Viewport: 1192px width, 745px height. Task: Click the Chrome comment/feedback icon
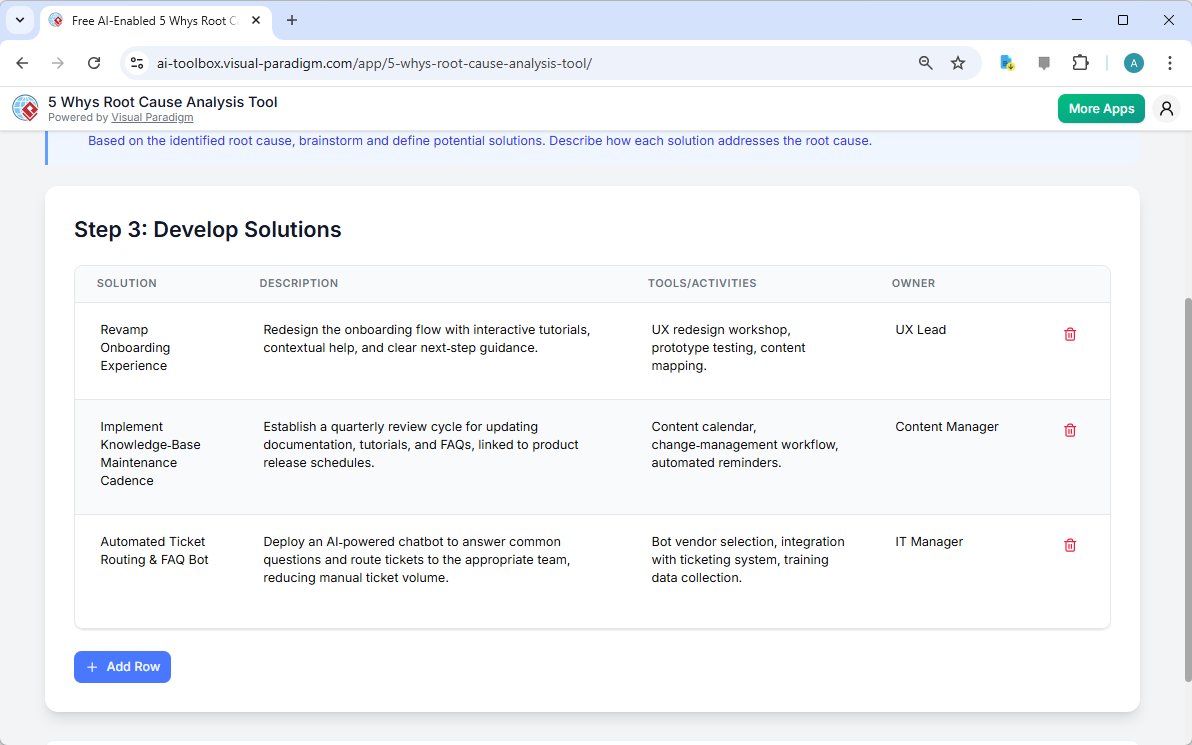(x=1044, y=62)
